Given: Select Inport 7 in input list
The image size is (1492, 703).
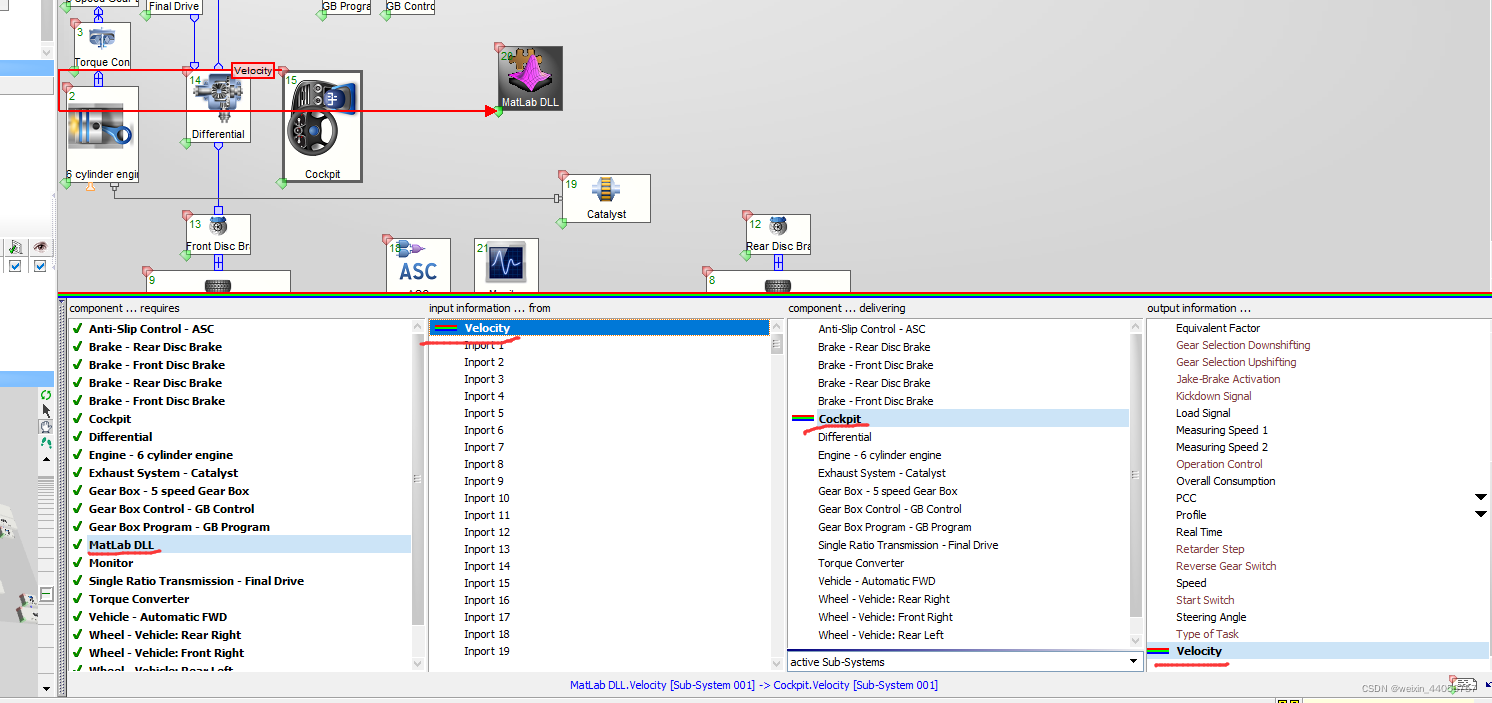Looking at the screenshot, I should (x=484, y=447).
